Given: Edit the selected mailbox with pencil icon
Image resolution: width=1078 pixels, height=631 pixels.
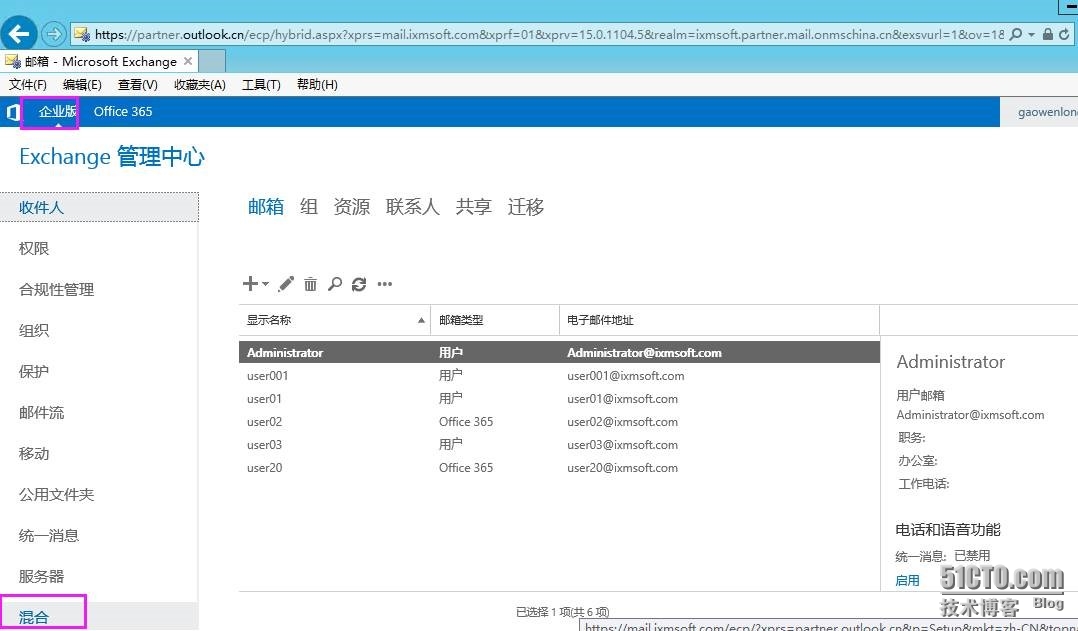Looking at the screenshot, I should (x=286, y=284).
